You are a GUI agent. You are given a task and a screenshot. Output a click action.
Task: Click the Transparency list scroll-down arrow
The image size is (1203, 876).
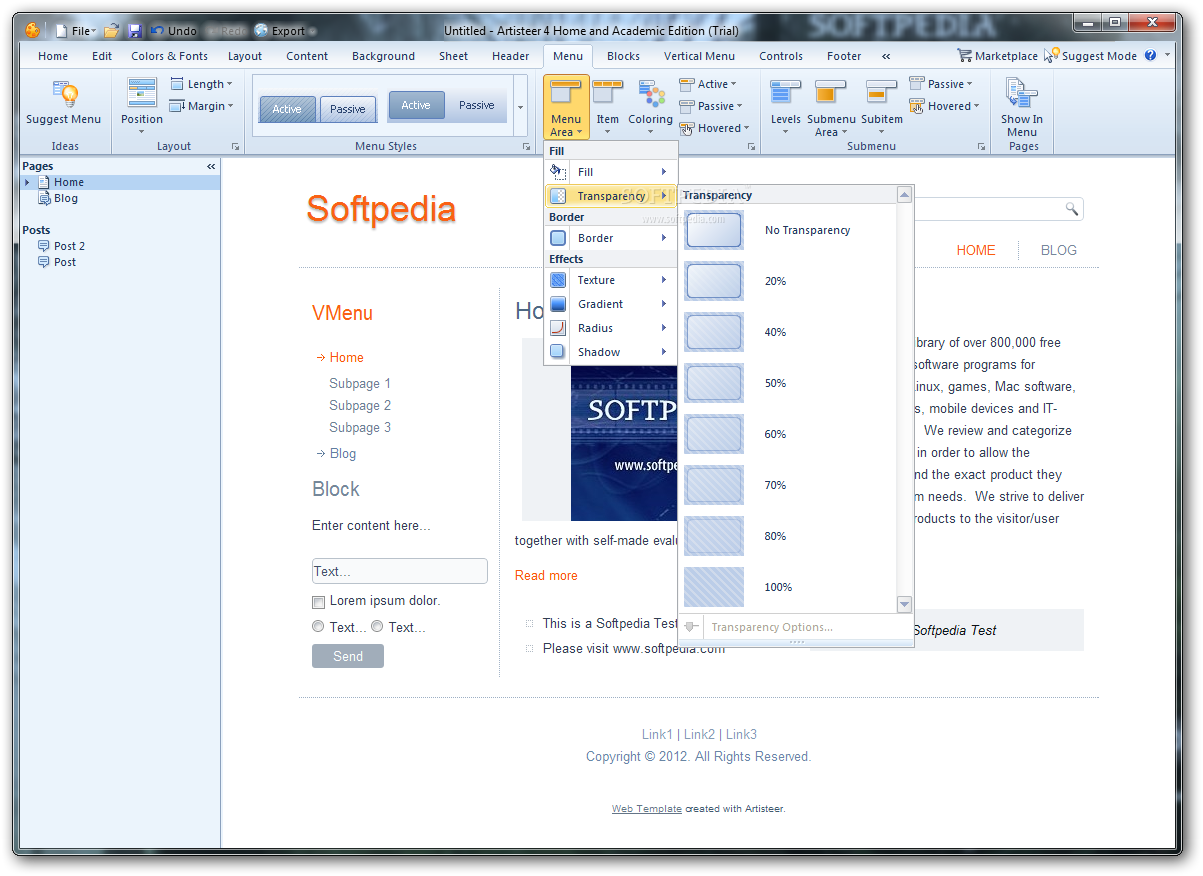click(x=904, y=604)
